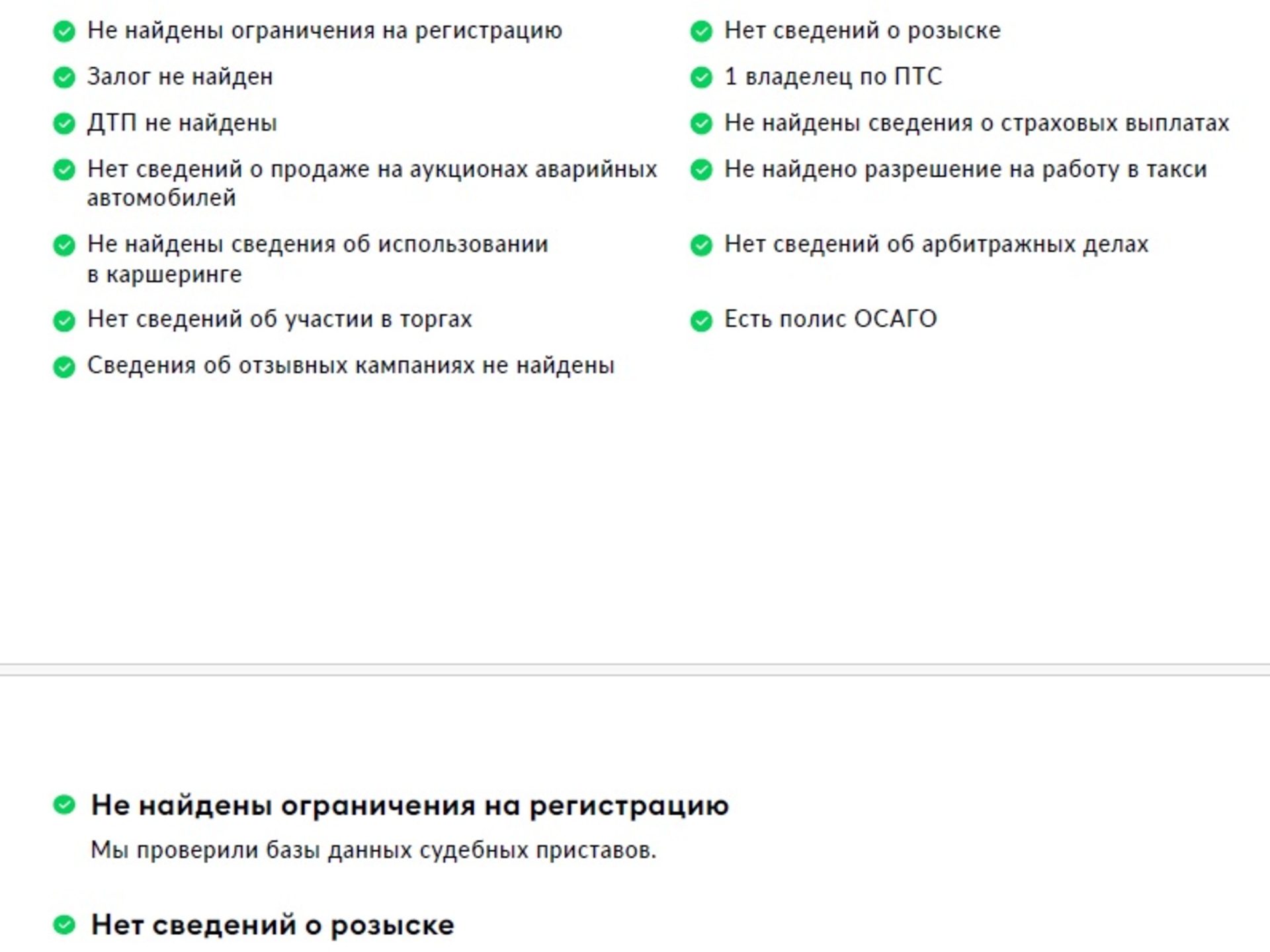The height and width of the screenshot is (952, 1270).
Task: Open the "Не найдены ограничения на регистрацию" summary item at top
Action: 324,30
